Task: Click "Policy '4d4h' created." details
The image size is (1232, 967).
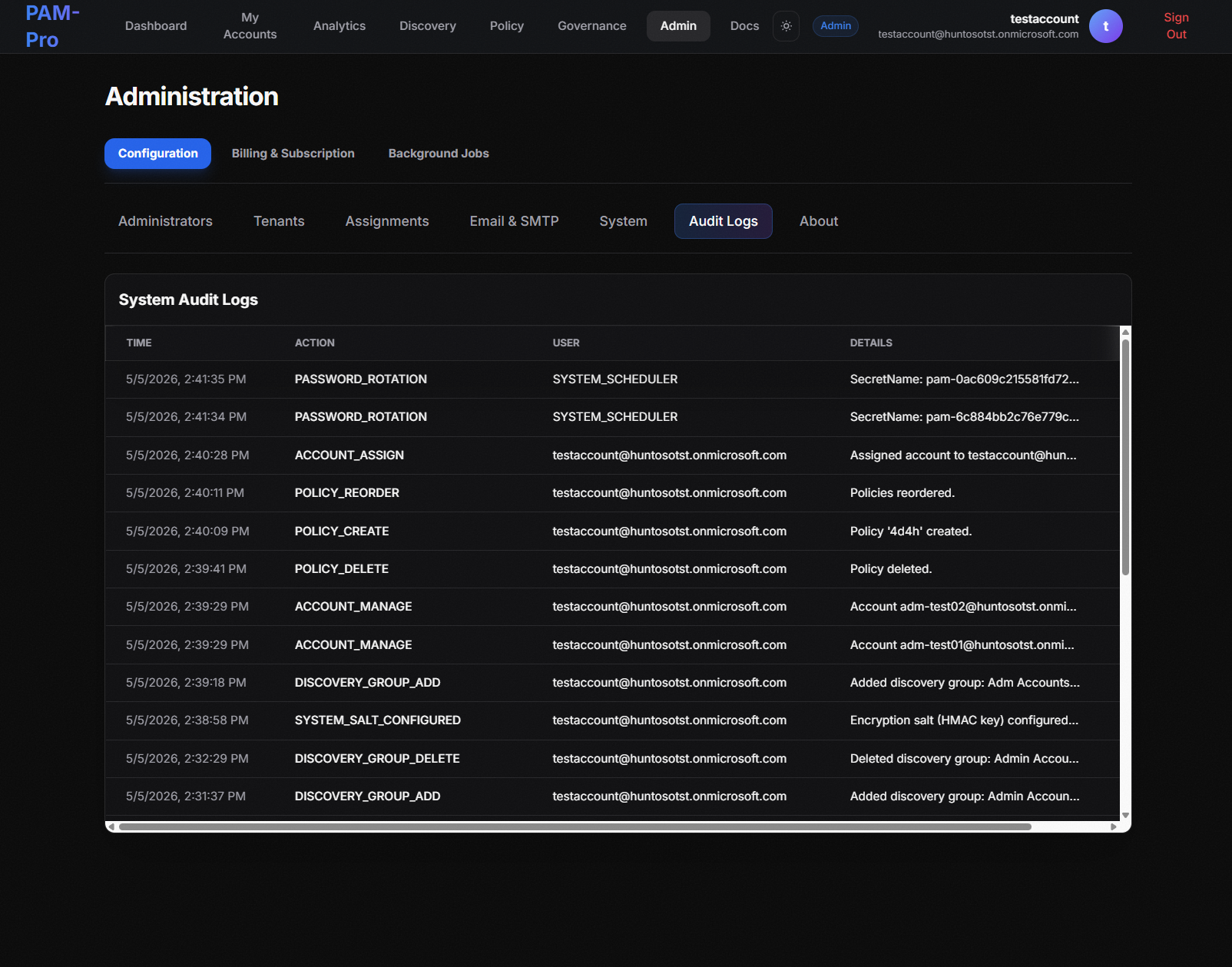Action: [x=911, y=532]
